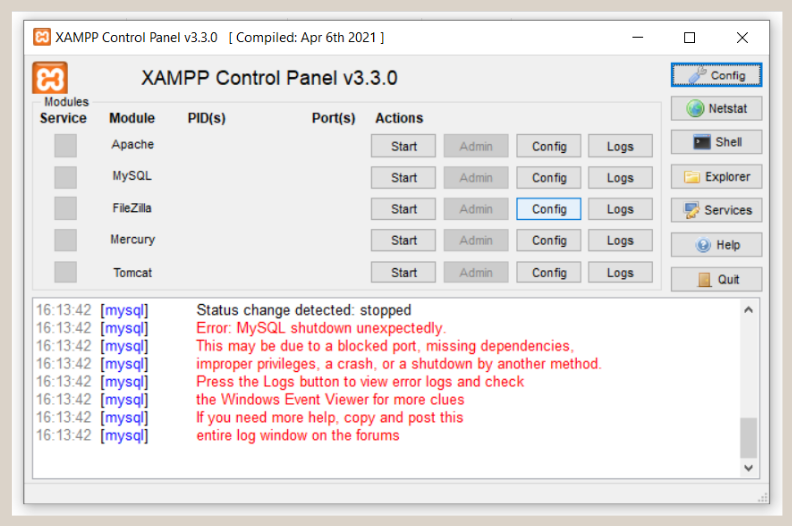Click the PID(s) column header
792x526 pixels.
(x=207, y=118)
